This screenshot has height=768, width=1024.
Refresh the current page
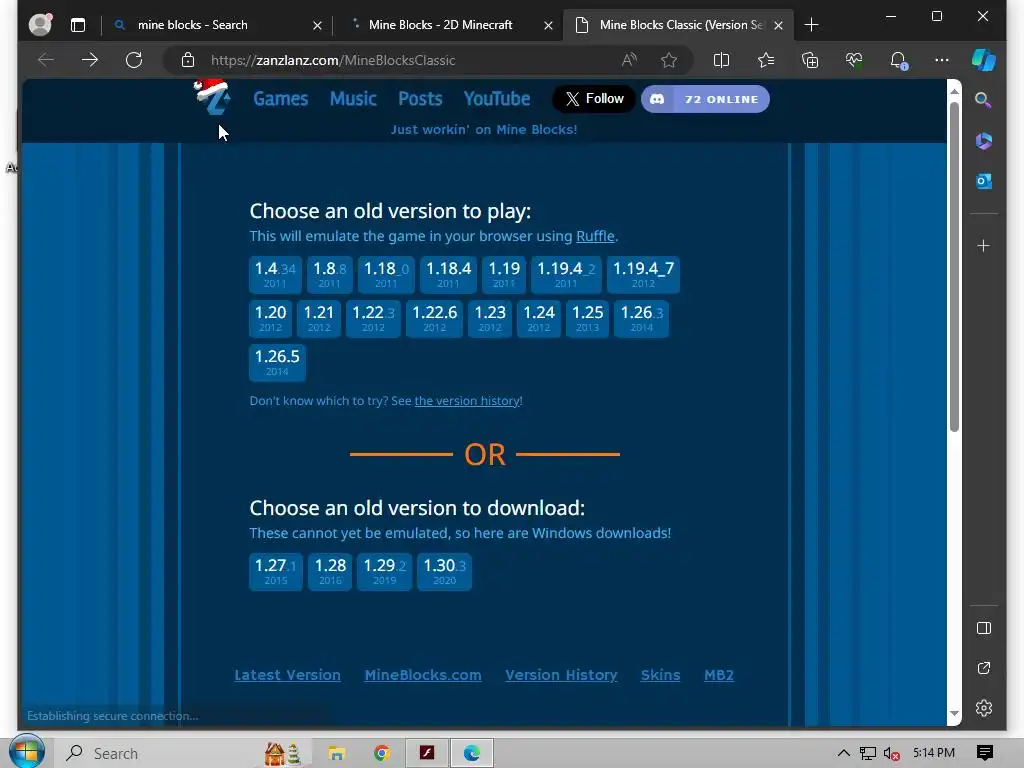click(134, 60)
